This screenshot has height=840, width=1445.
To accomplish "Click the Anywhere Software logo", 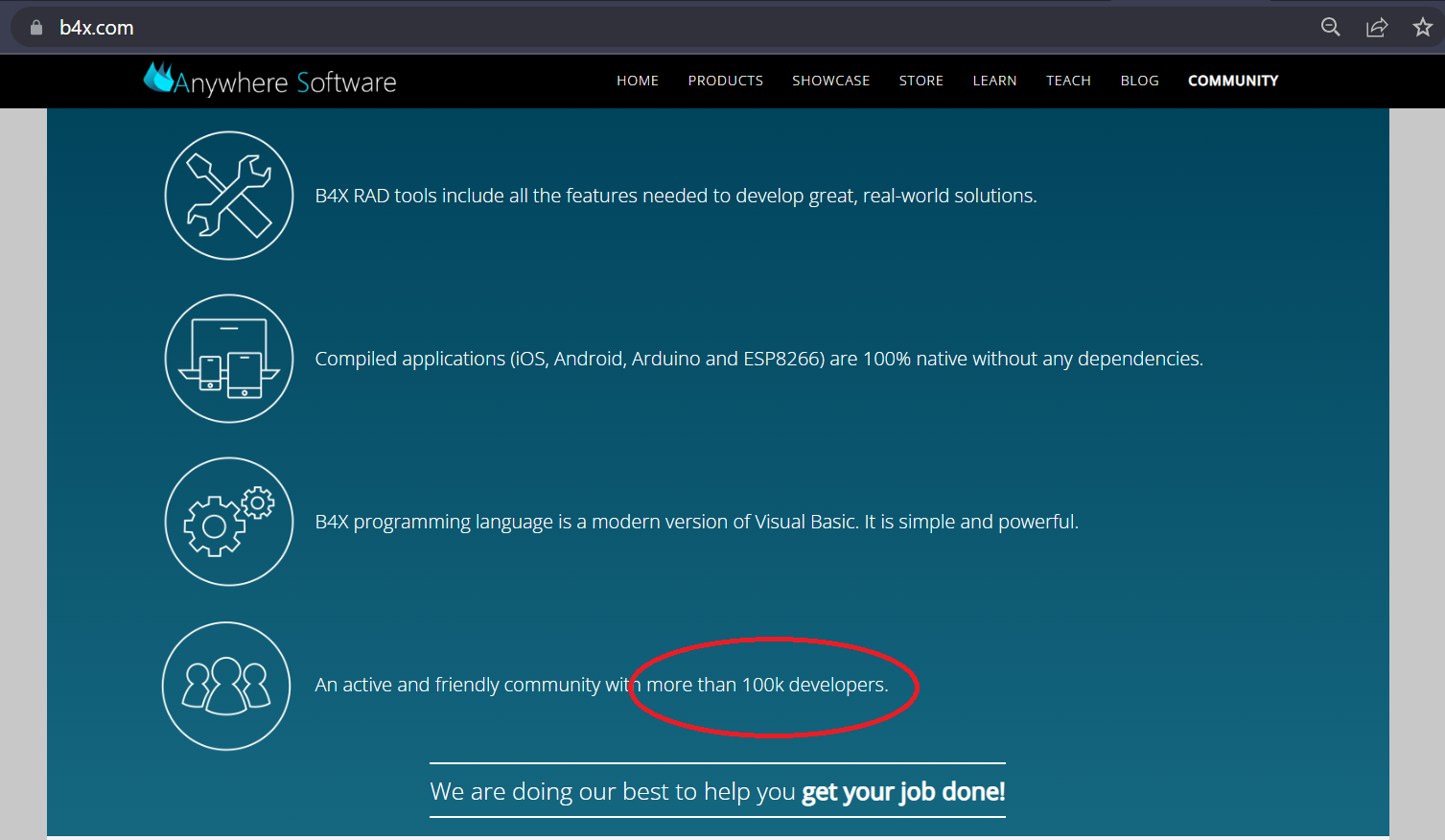I will (x=269, y=81).
